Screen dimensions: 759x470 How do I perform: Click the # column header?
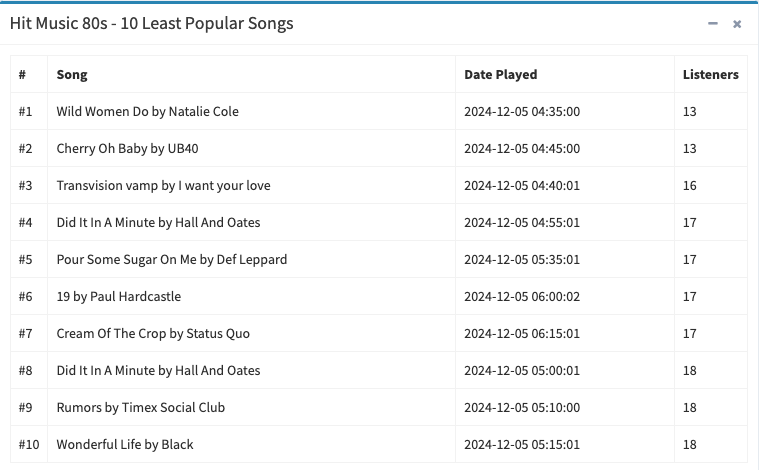(22, 75)
